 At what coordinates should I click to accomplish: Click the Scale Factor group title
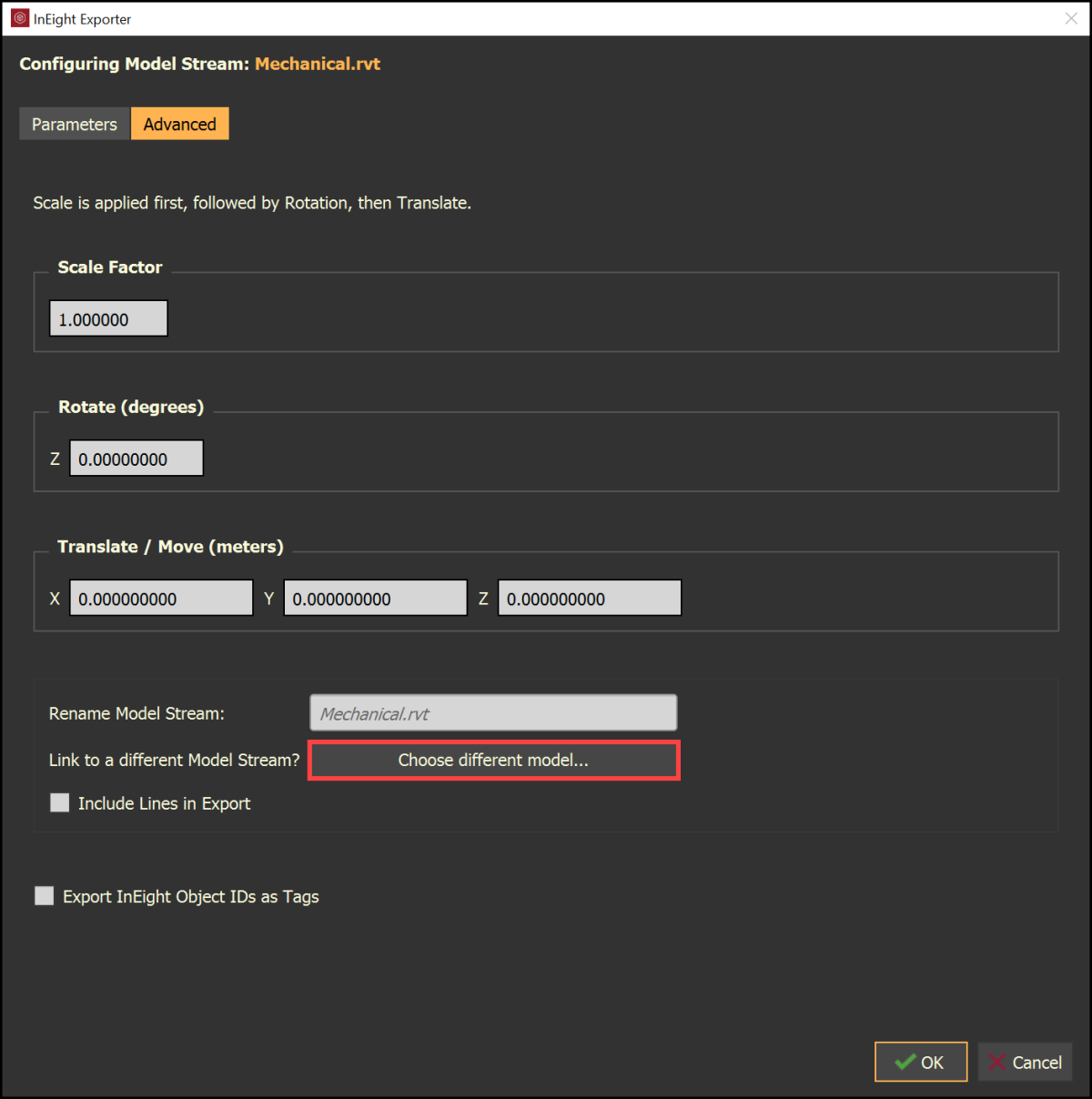click(110, 267)
